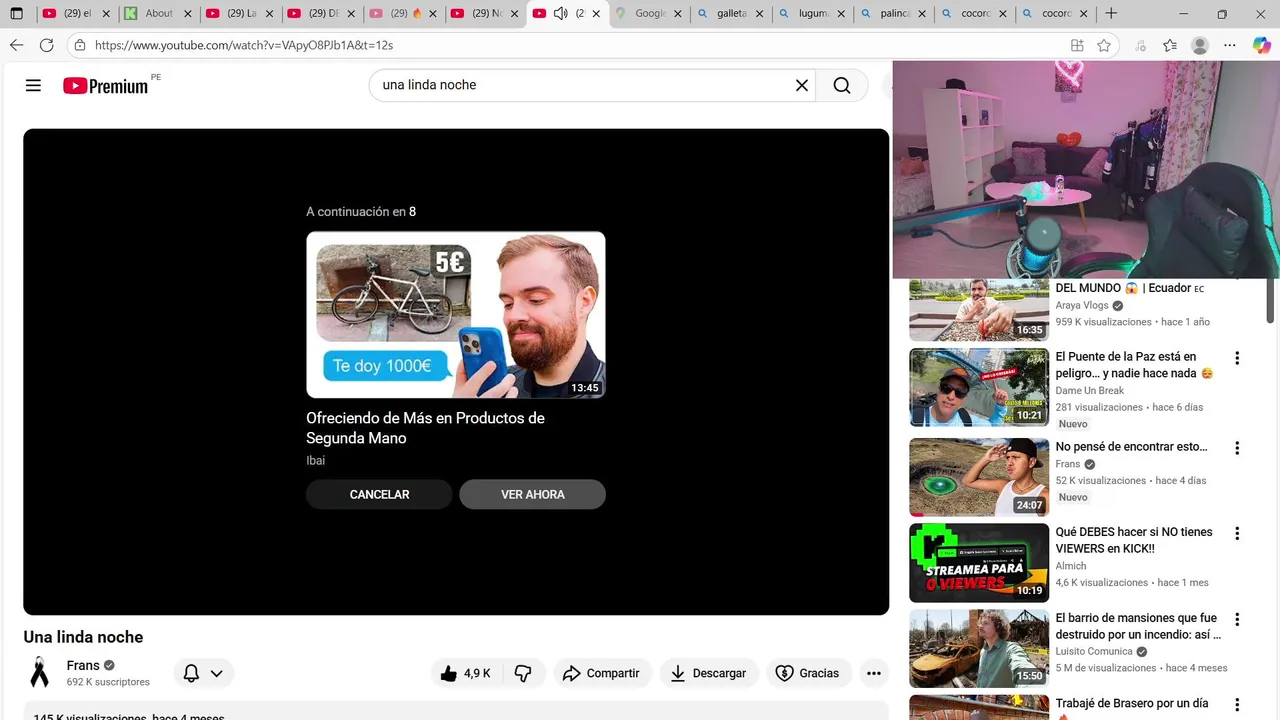Open the browser split screen icon

coord(1077,45)
